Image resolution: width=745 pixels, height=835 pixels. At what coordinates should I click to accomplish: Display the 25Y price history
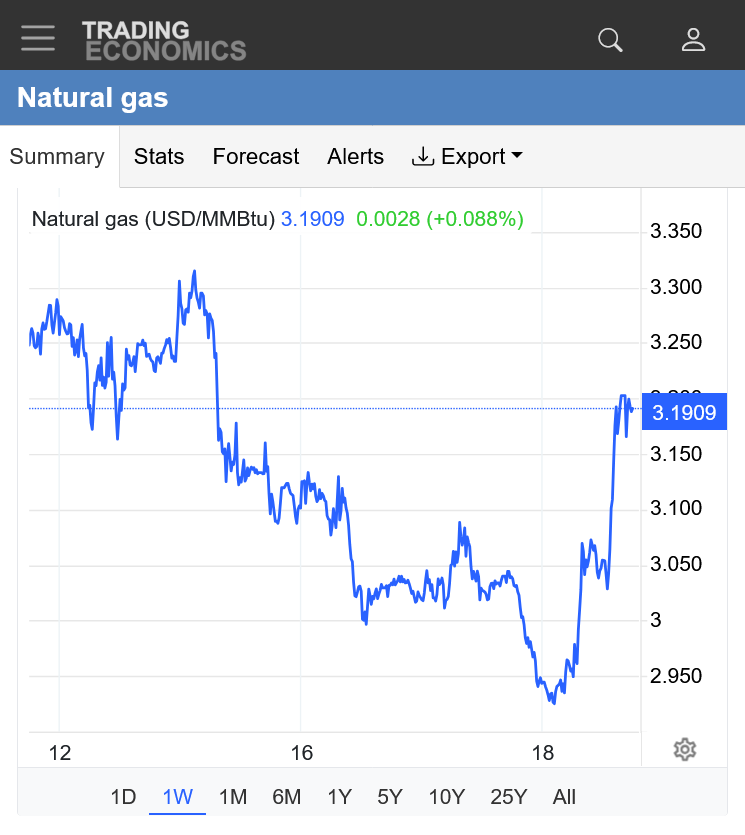click(508, 797)
